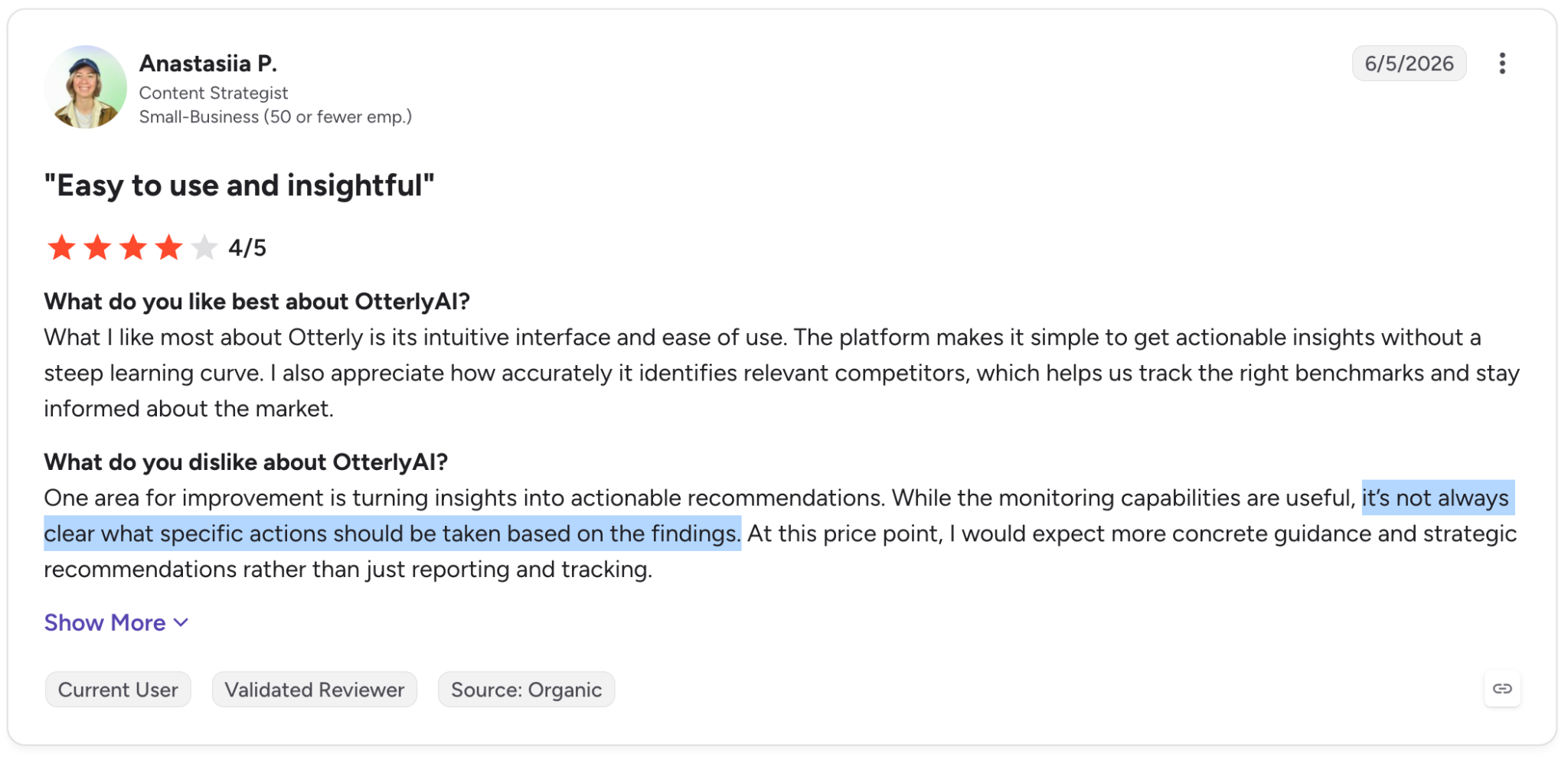Click Anastasiia P.'s profile photo
This screenshot has width=1568, height=757.
click(x=85, y=86)
